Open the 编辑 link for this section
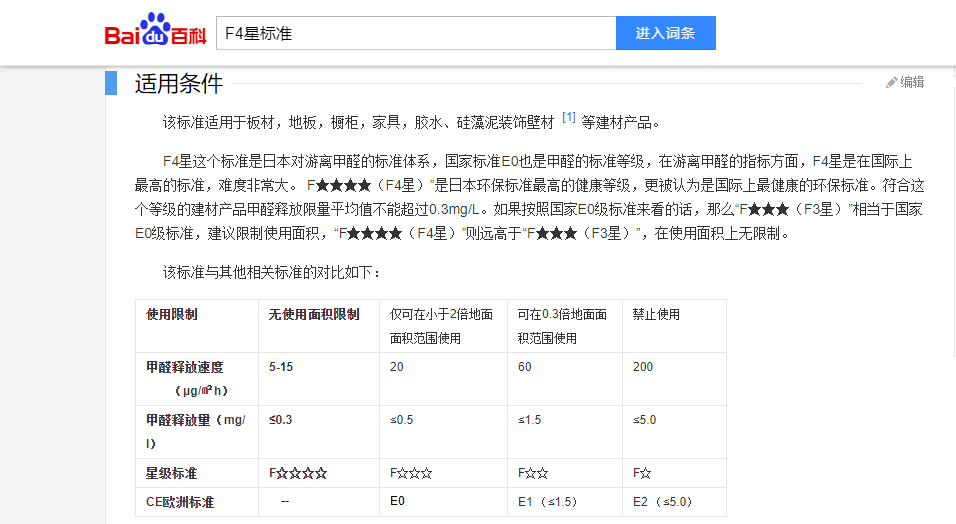The height and width of the screenshot is (524, 956). point(911,83)
